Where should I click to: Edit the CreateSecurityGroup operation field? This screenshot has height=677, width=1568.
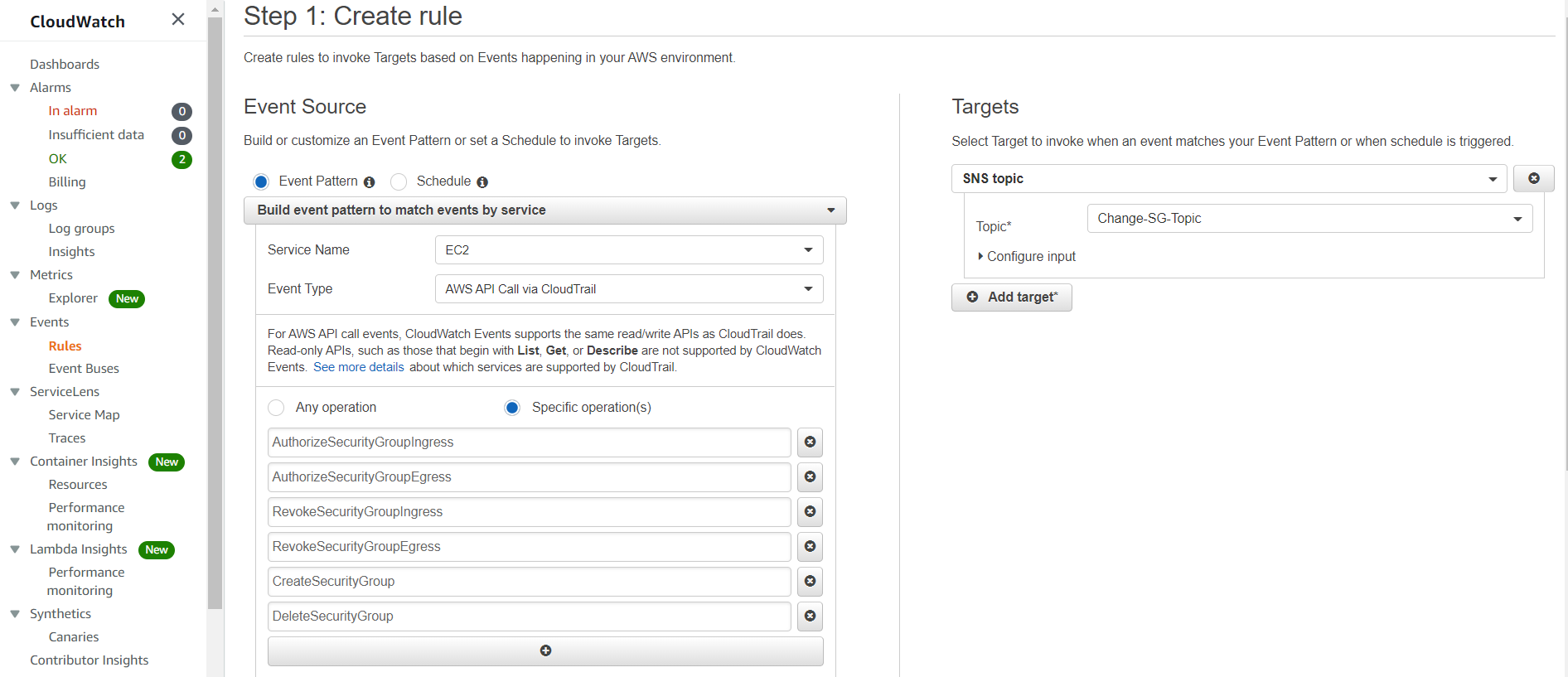pos(530,582)
